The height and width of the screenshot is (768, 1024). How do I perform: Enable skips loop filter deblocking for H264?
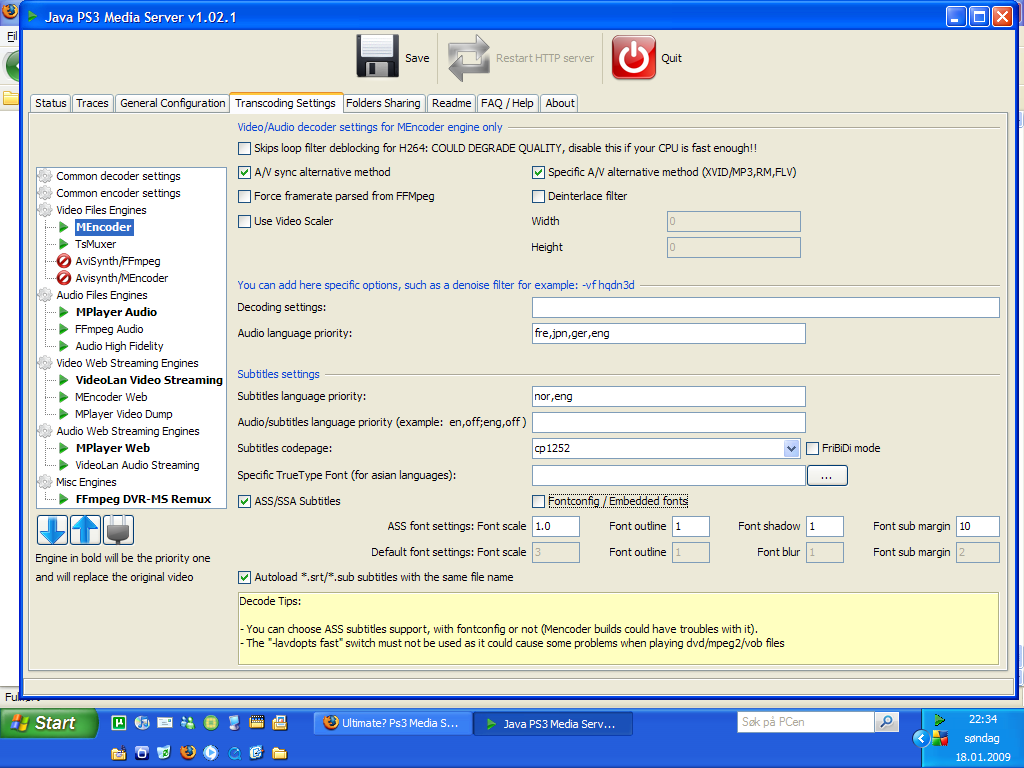point(244,148)
